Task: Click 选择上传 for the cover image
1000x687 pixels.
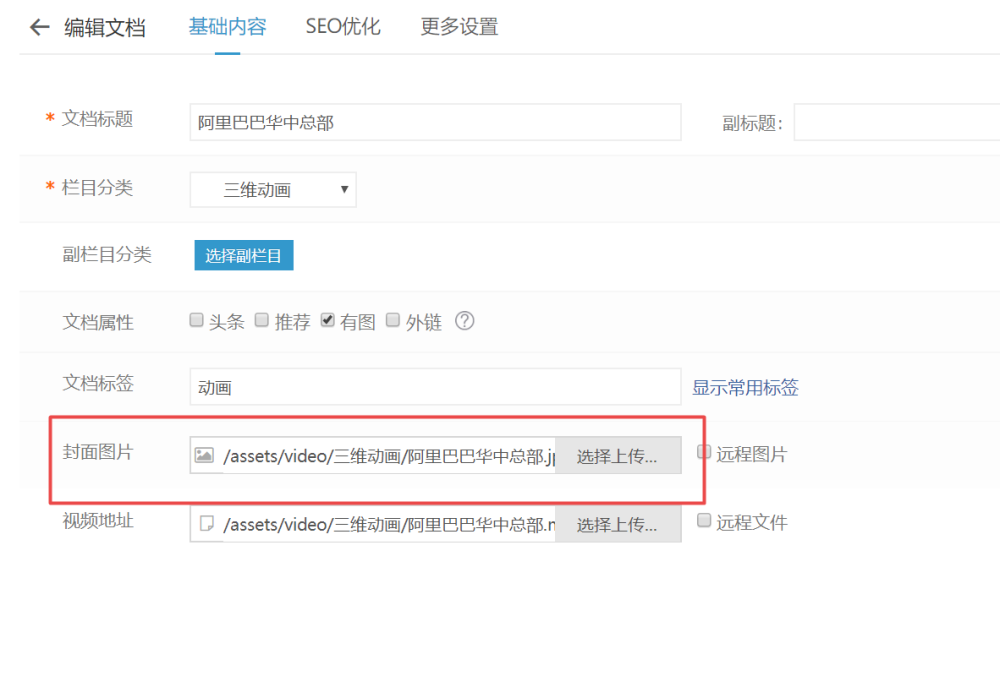Action: (618, 455)
